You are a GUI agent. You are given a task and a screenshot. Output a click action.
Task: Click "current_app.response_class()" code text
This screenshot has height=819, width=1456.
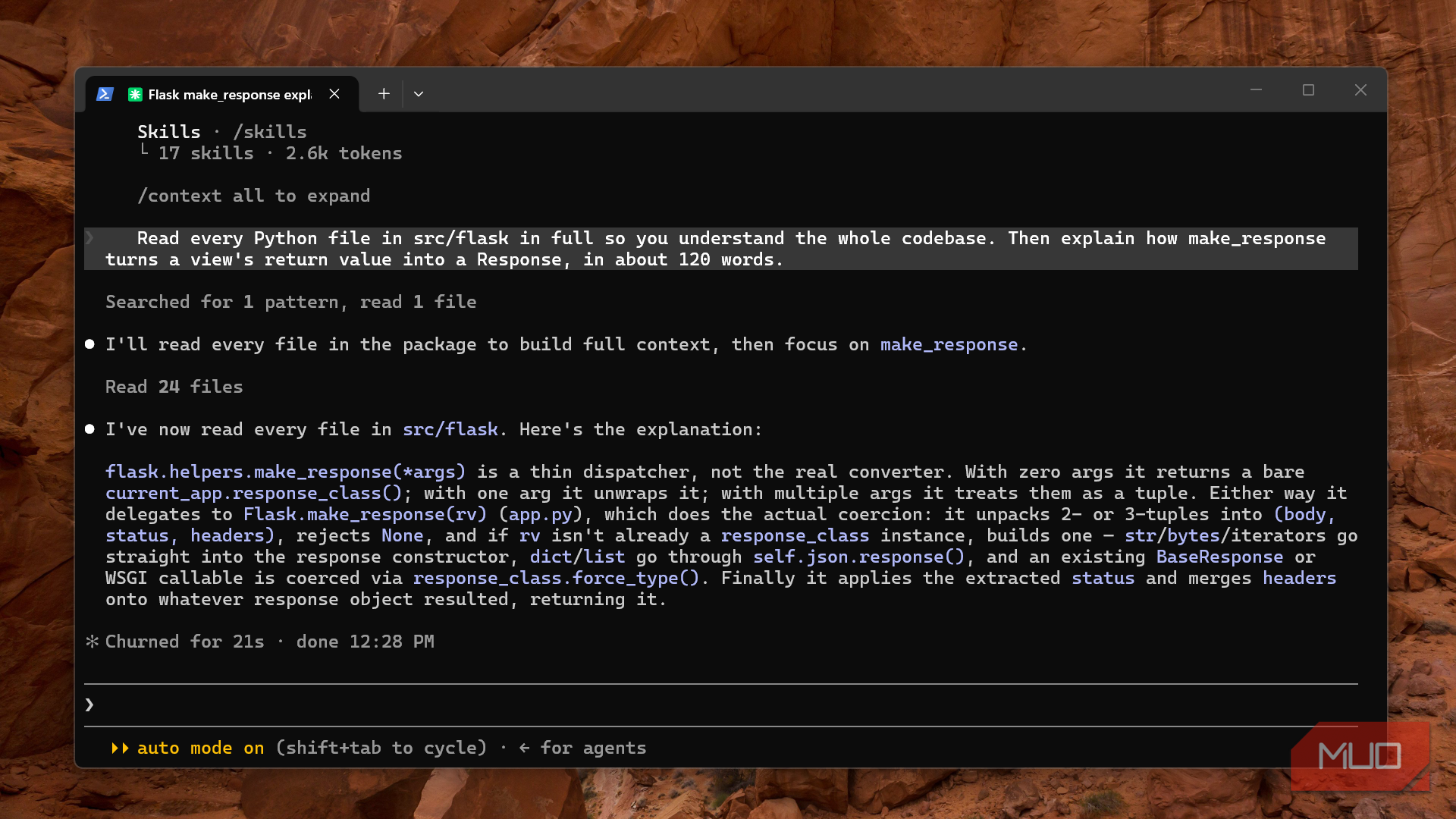[253, 493]
